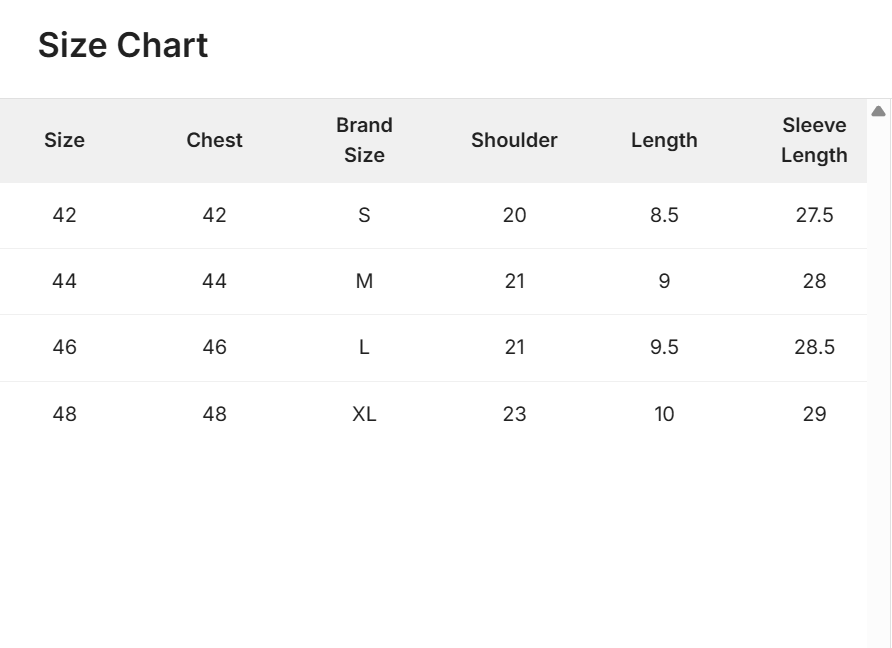Click shoulder value 20
This screenshot has width=892, height=648.
tap(514, 215)
